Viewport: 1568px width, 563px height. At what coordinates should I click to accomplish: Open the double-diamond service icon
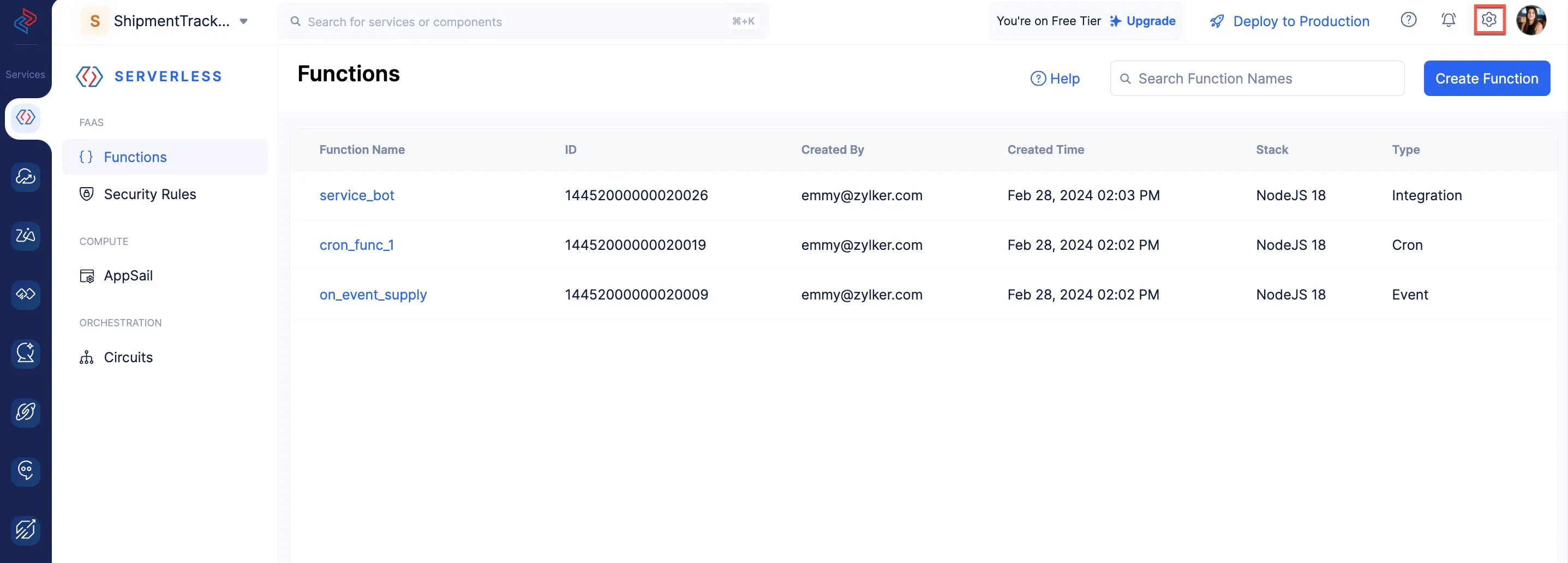click(x=26, y=294)
